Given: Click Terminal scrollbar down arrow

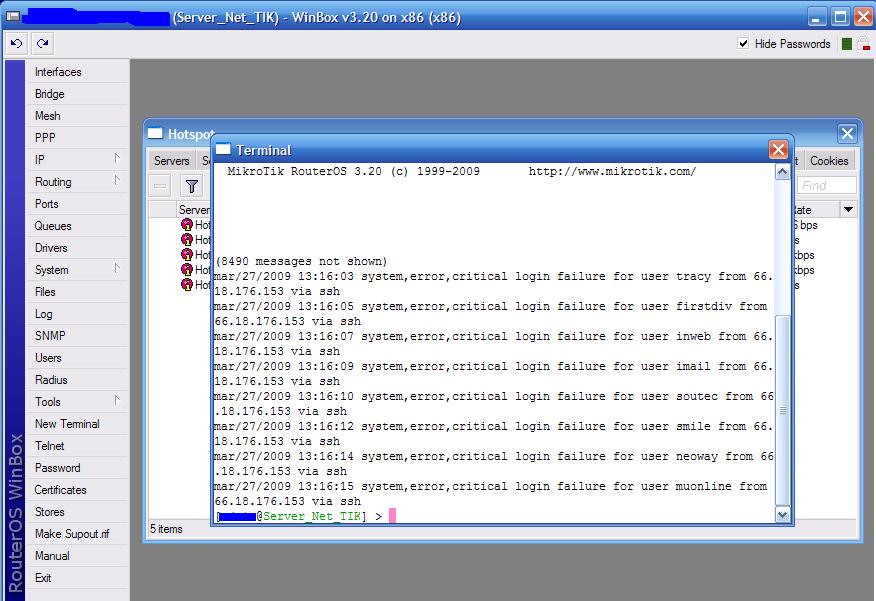Looking at the screenshot, I should pos(782,514).
